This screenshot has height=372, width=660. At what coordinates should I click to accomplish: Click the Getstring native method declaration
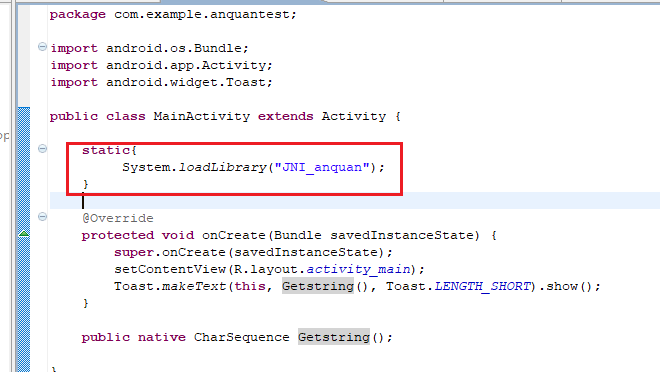pos(334,337)
